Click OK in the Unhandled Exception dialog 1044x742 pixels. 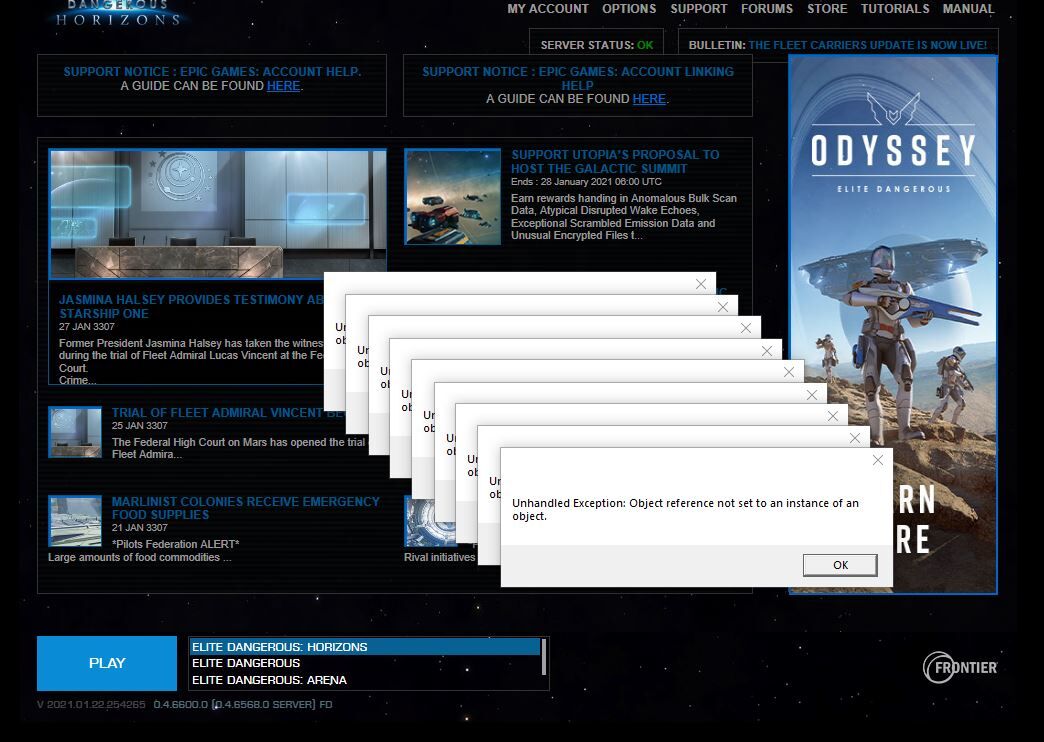coord(840,565)
